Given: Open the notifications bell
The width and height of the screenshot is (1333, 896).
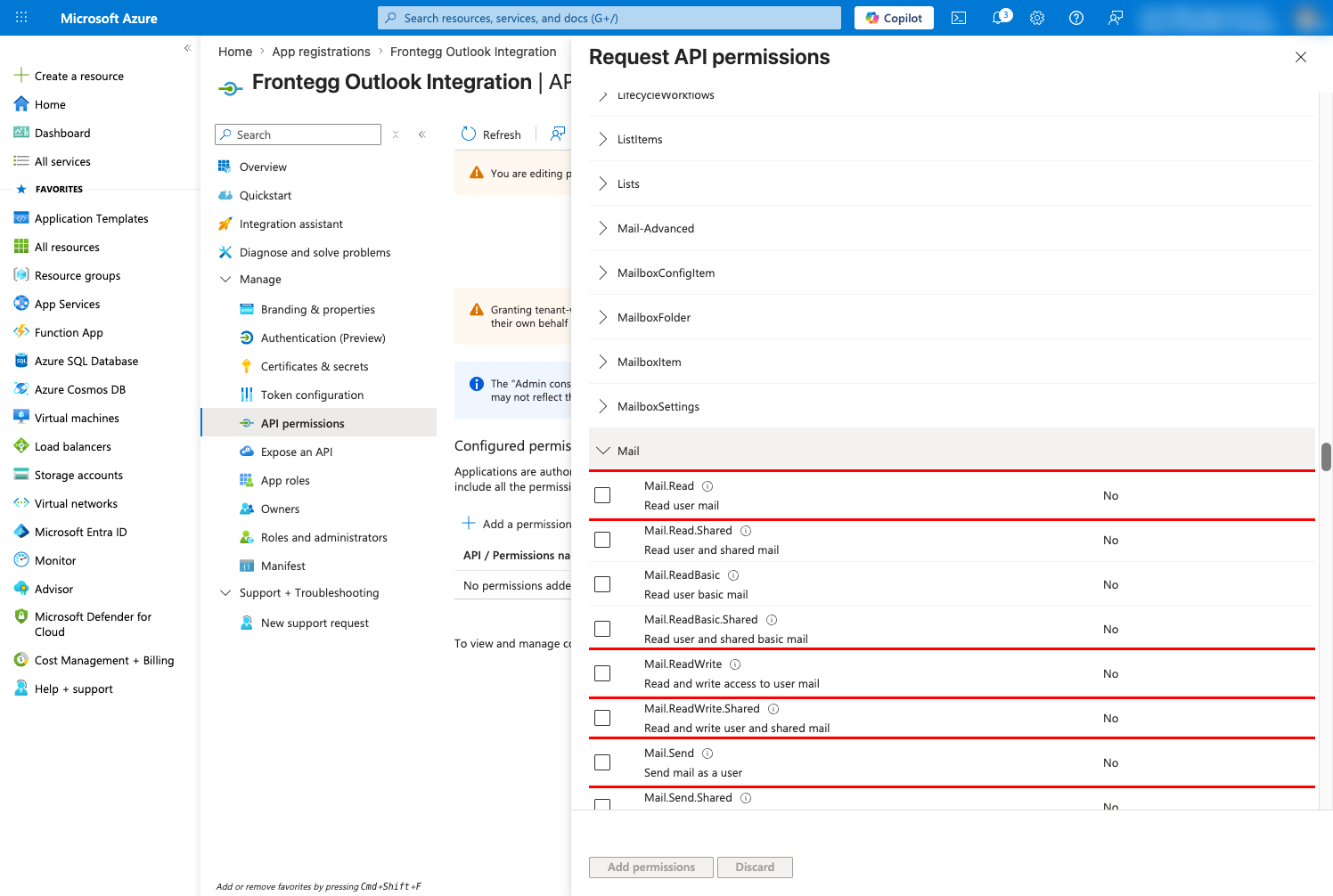Looking at the screenshot, I should click(1000, 18).
